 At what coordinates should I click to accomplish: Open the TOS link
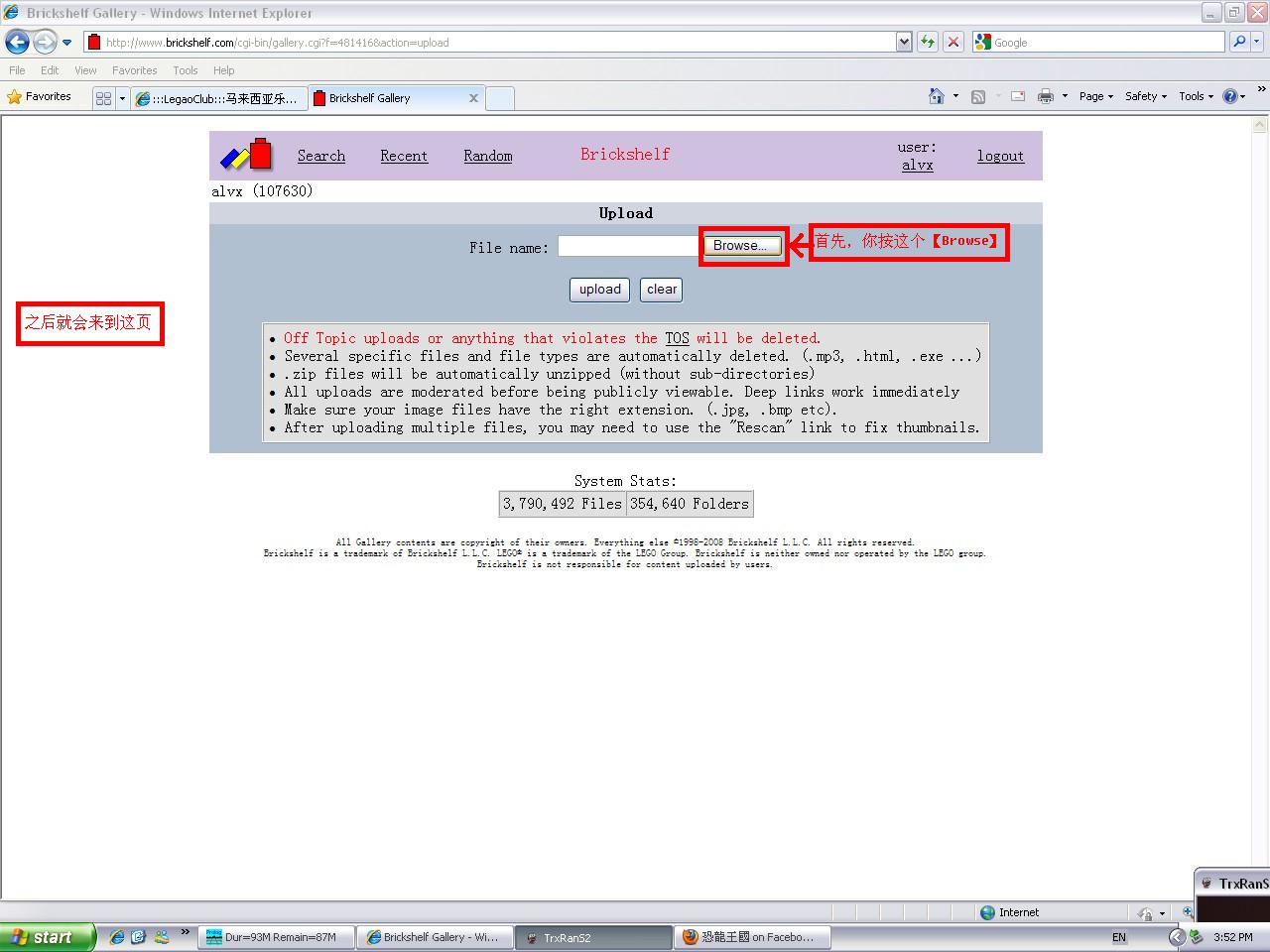click(677, 338)
